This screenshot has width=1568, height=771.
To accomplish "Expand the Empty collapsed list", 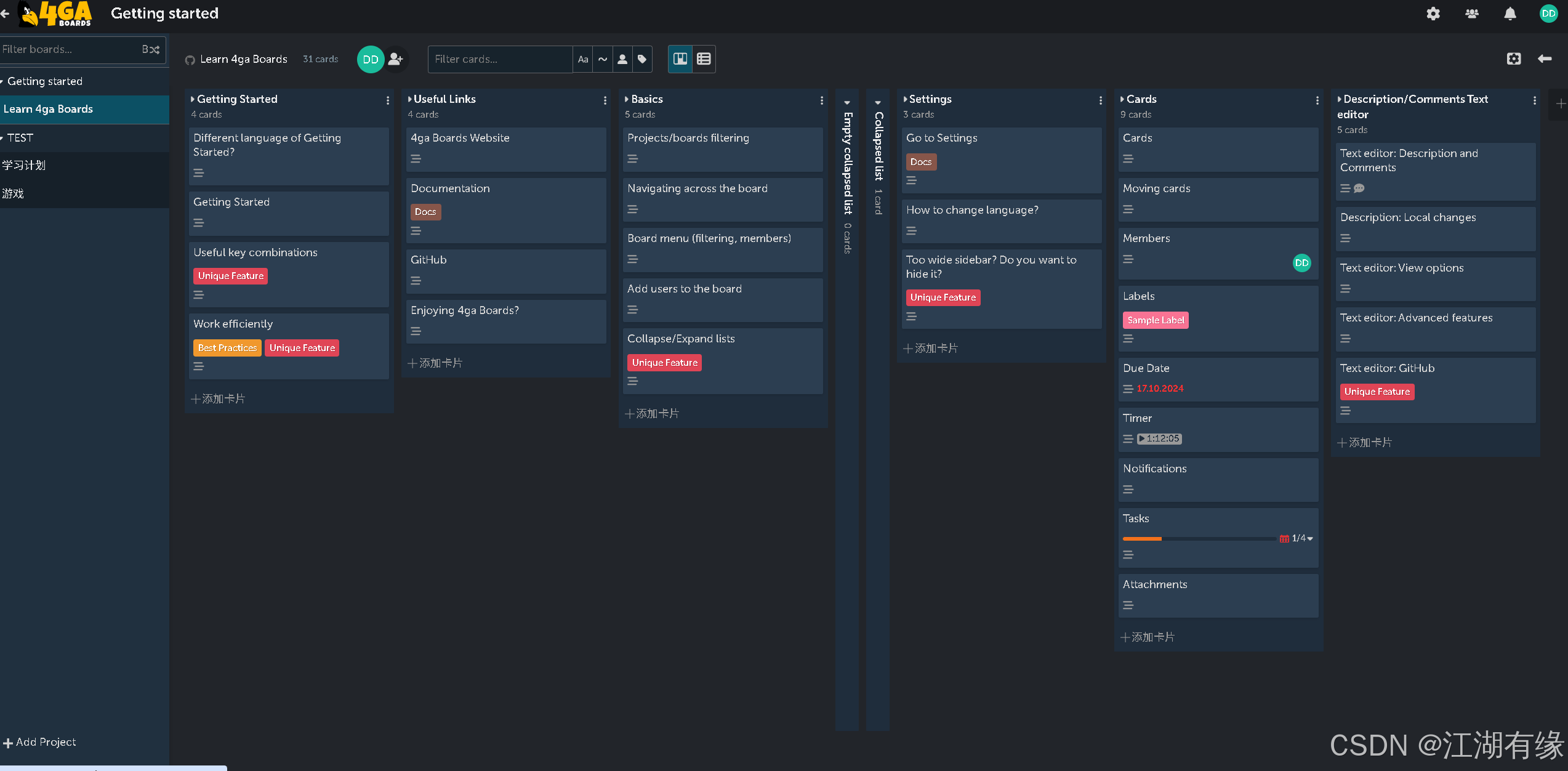I will pos(847,103).
